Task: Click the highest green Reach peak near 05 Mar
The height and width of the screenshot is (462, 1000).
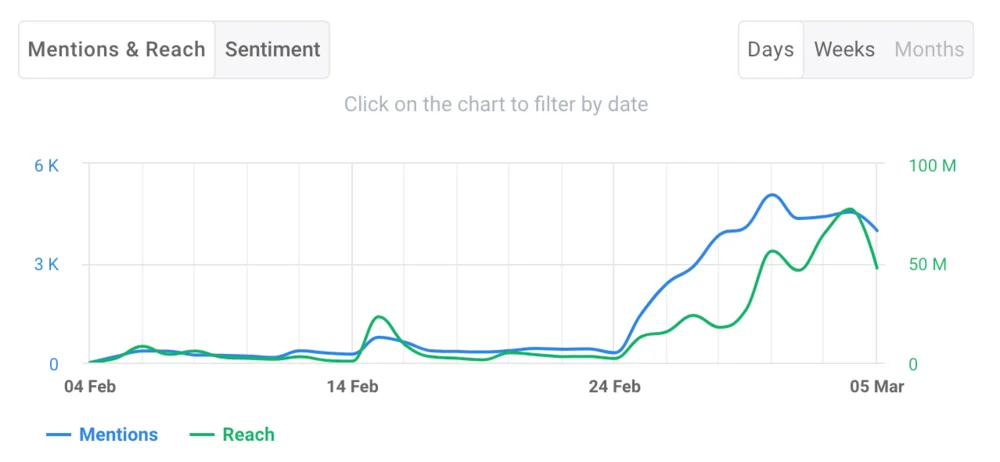Action: tap(849, 210)
